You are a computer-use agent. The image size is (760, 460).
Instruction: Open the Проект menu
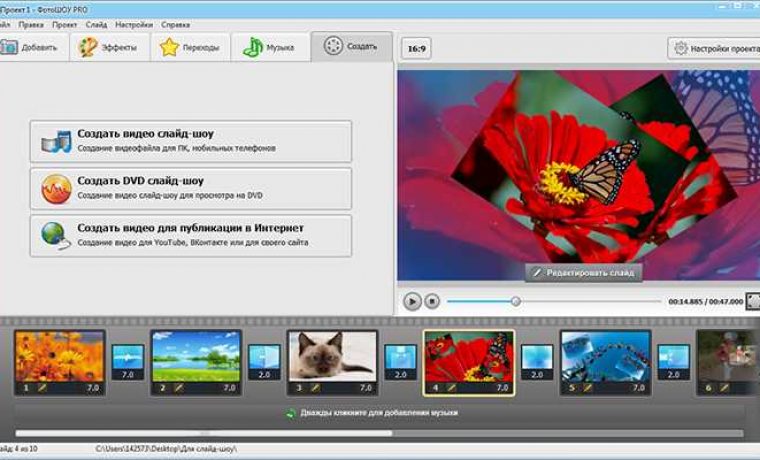64,25
